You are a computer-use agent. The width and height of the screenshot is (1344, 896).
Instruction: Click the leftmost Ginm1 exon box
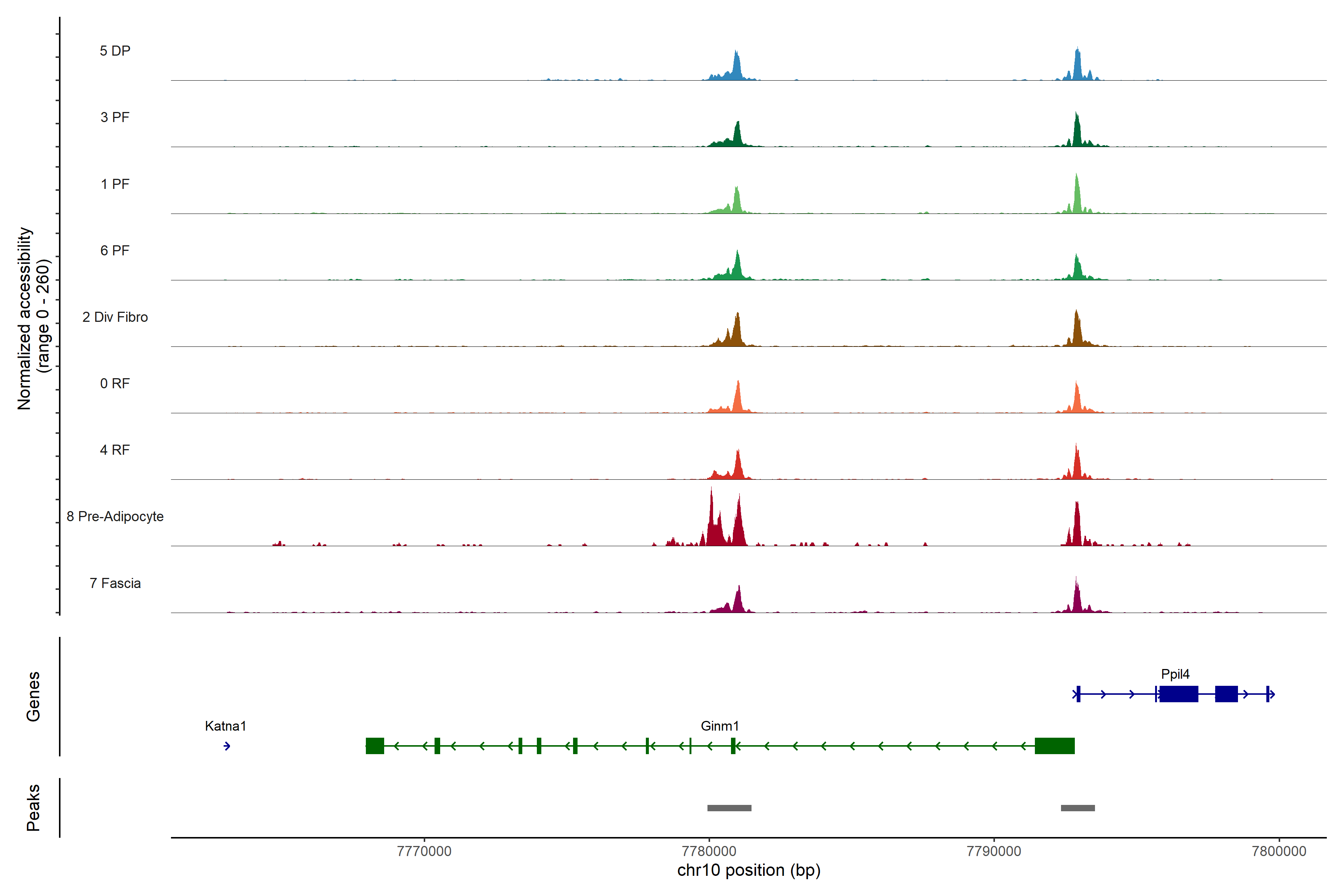click(x=375, y=746)
